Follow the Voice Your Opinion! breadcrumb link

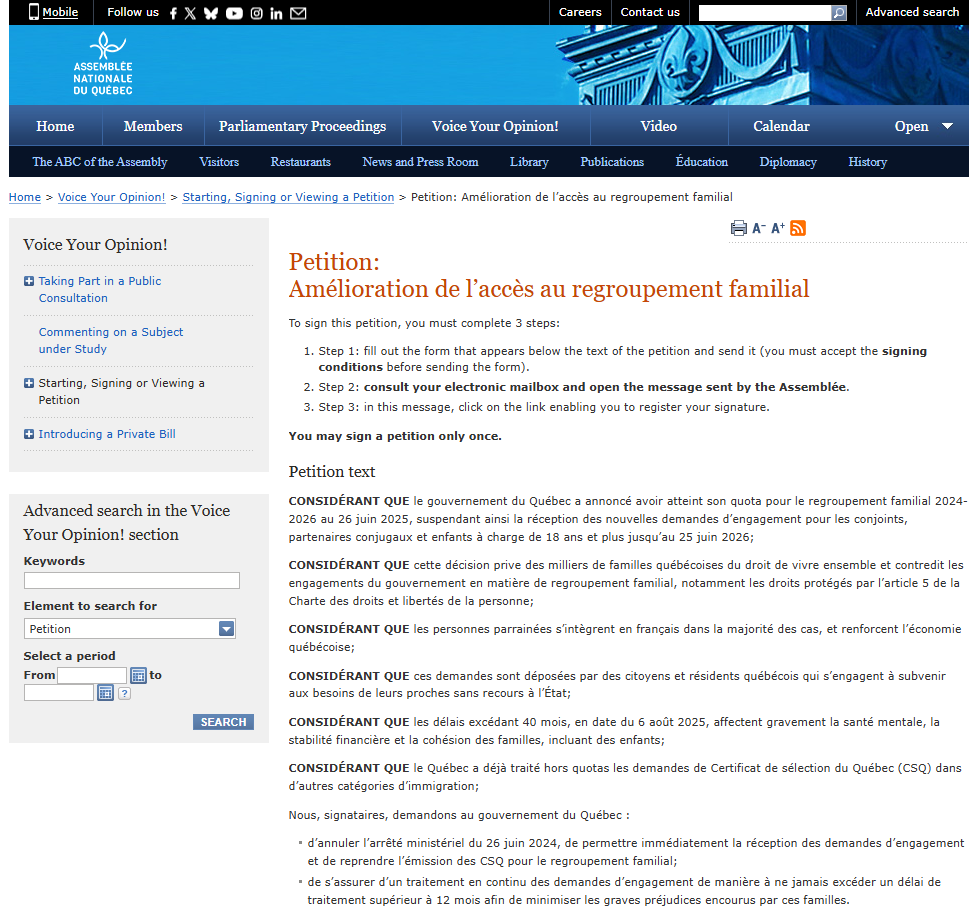click(111, 197)
